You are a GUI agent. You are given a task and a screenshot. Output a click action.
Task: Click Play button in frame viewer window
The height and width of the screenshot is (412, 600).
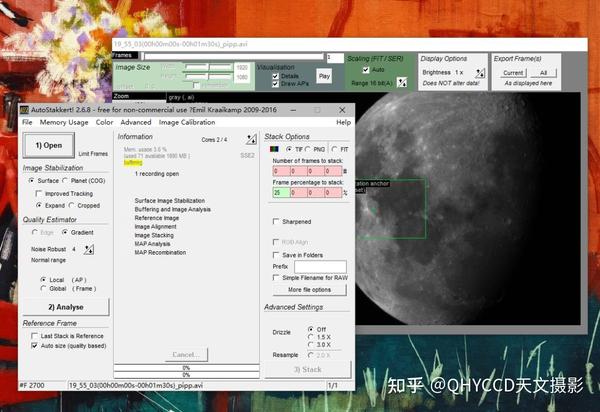coord(324,76)
